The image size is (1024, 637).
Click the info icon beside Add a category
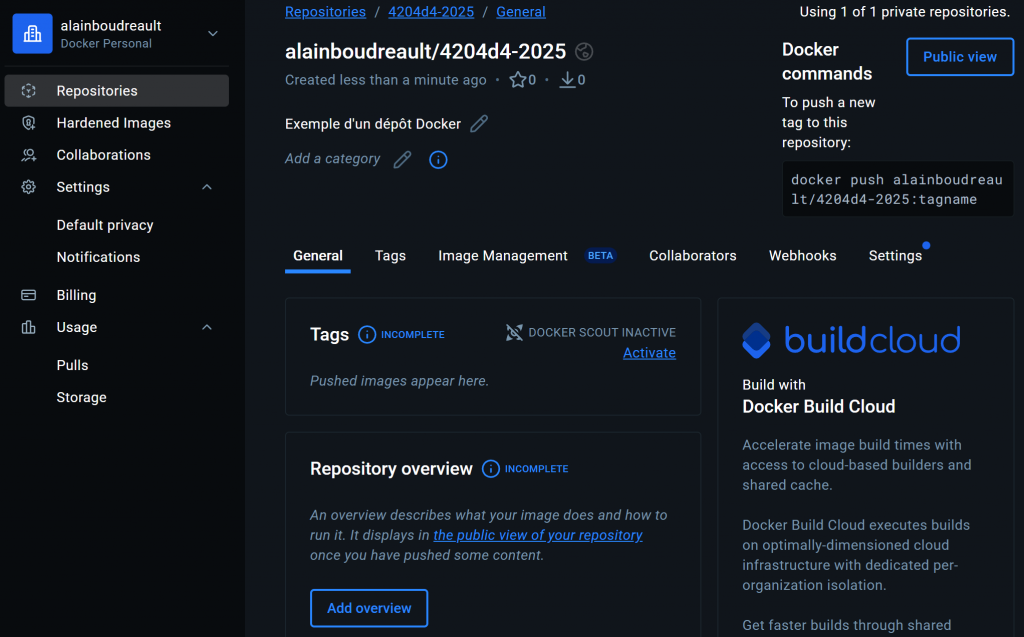(x=438, y=159)
